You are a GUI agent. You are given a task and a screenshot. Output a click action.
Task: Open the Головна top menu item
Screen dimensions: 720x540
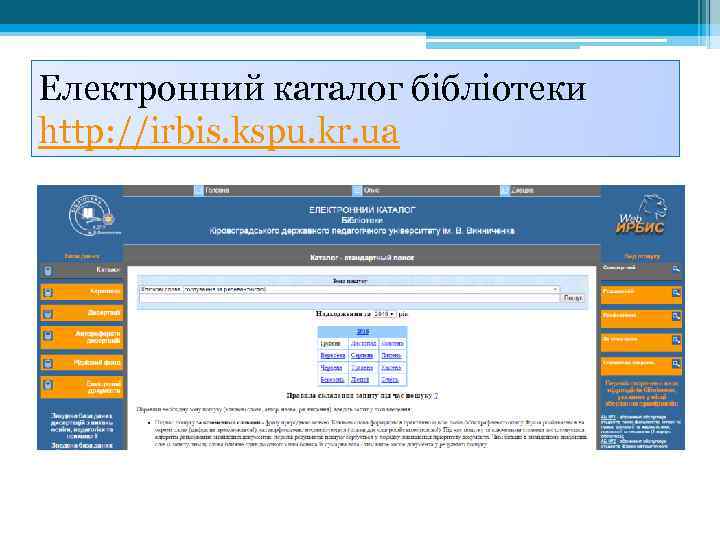(x=217, y=190)
